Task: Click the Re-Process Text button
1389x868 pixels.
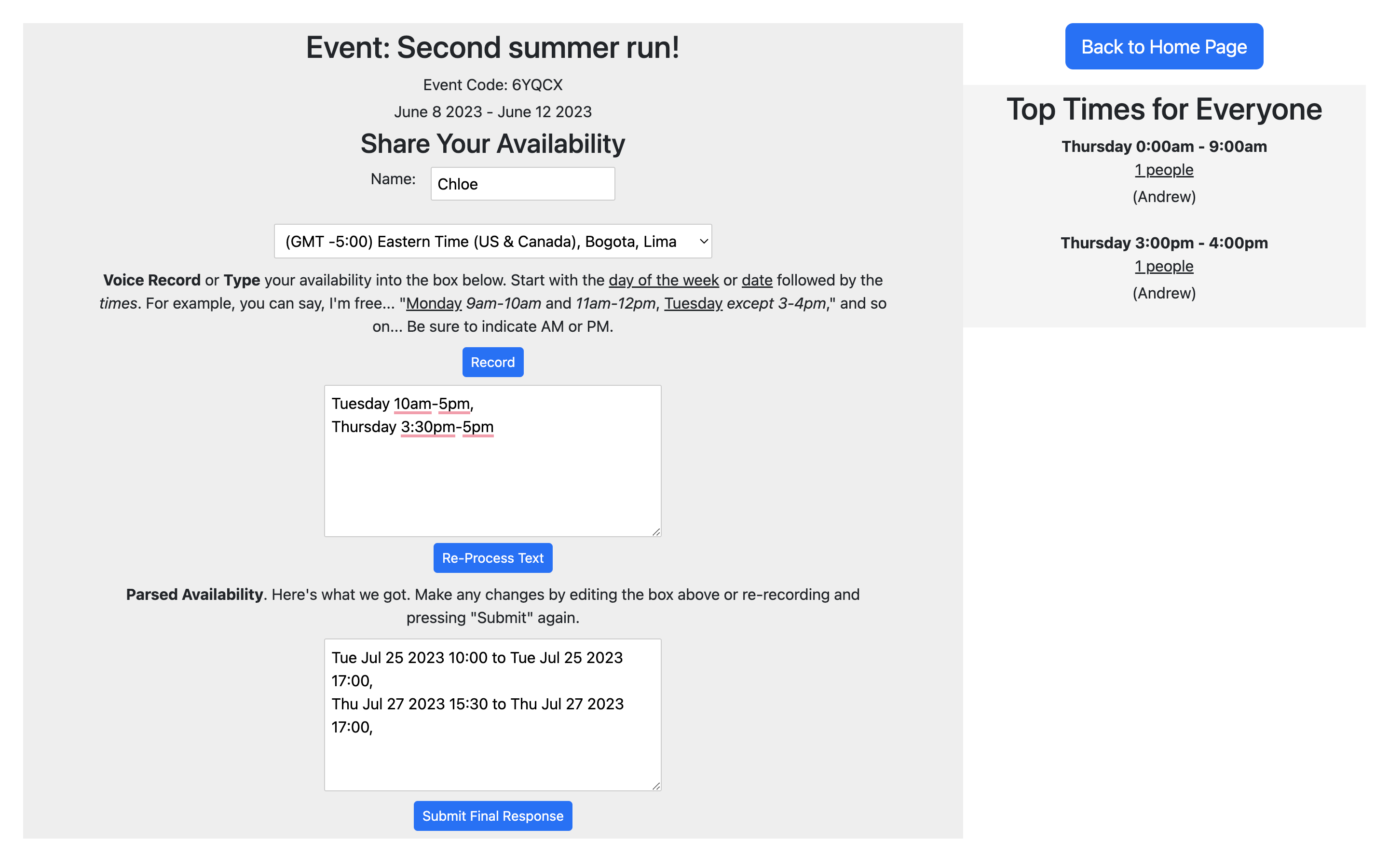Action: point(492,558)
